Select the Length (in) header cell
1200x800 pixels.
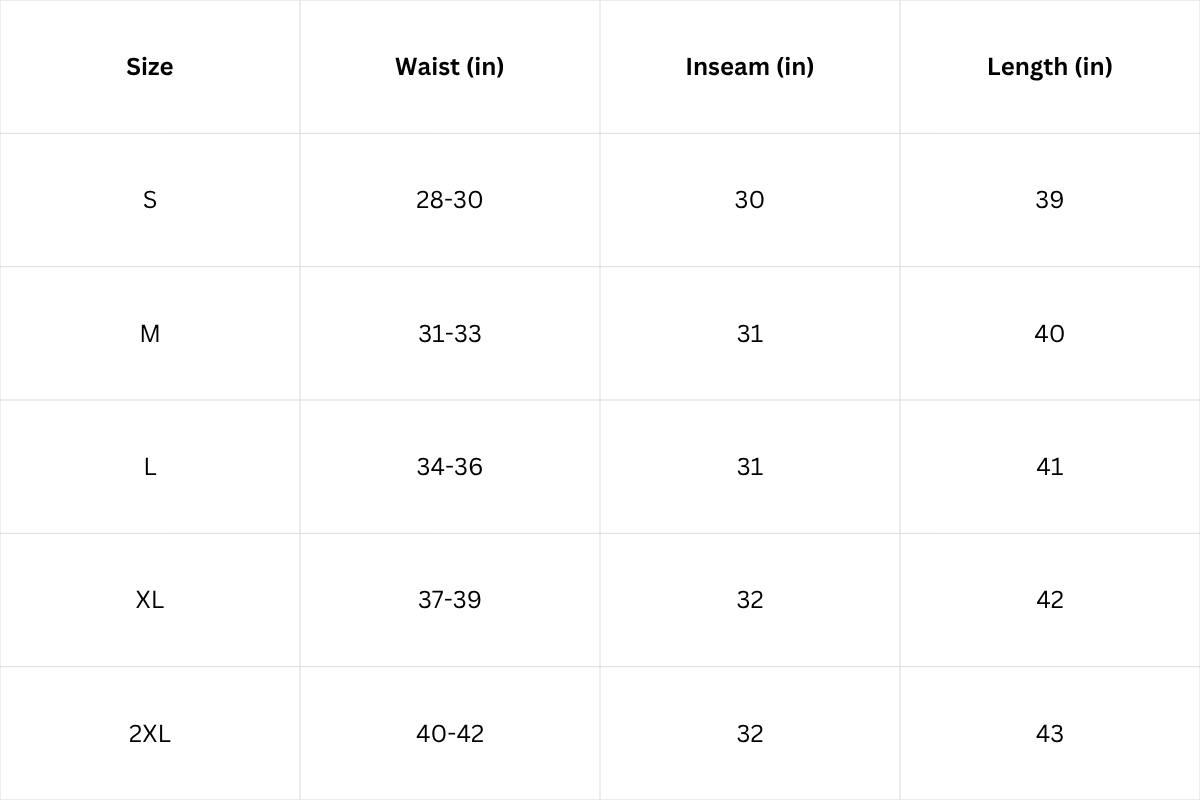coord(1049,67)
